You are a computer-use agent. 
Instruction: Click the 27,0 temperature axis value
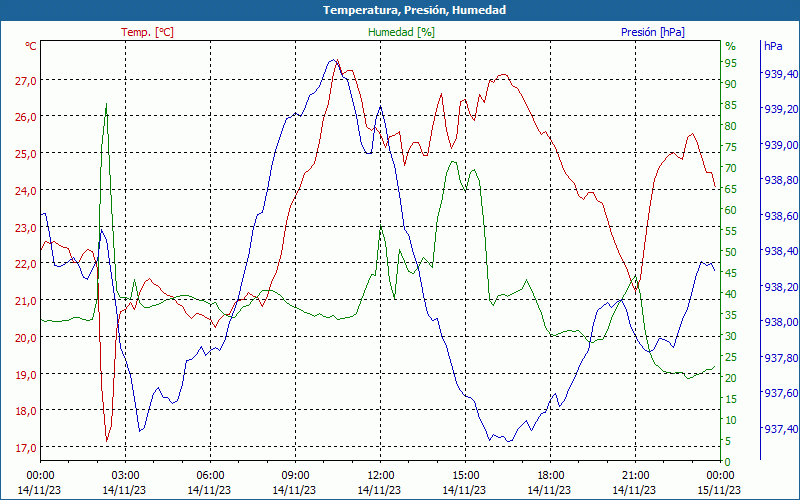26,80
